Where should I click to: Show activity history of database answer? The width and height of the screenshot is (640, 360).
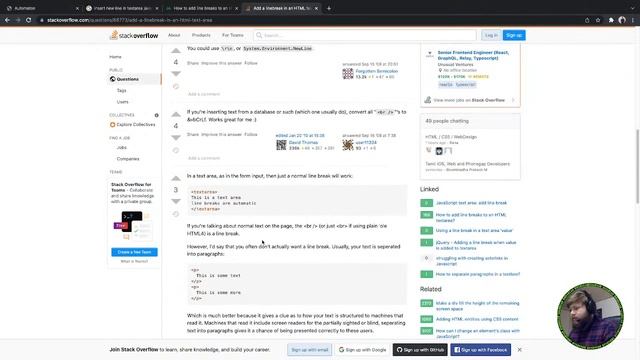tap(176, 150)
